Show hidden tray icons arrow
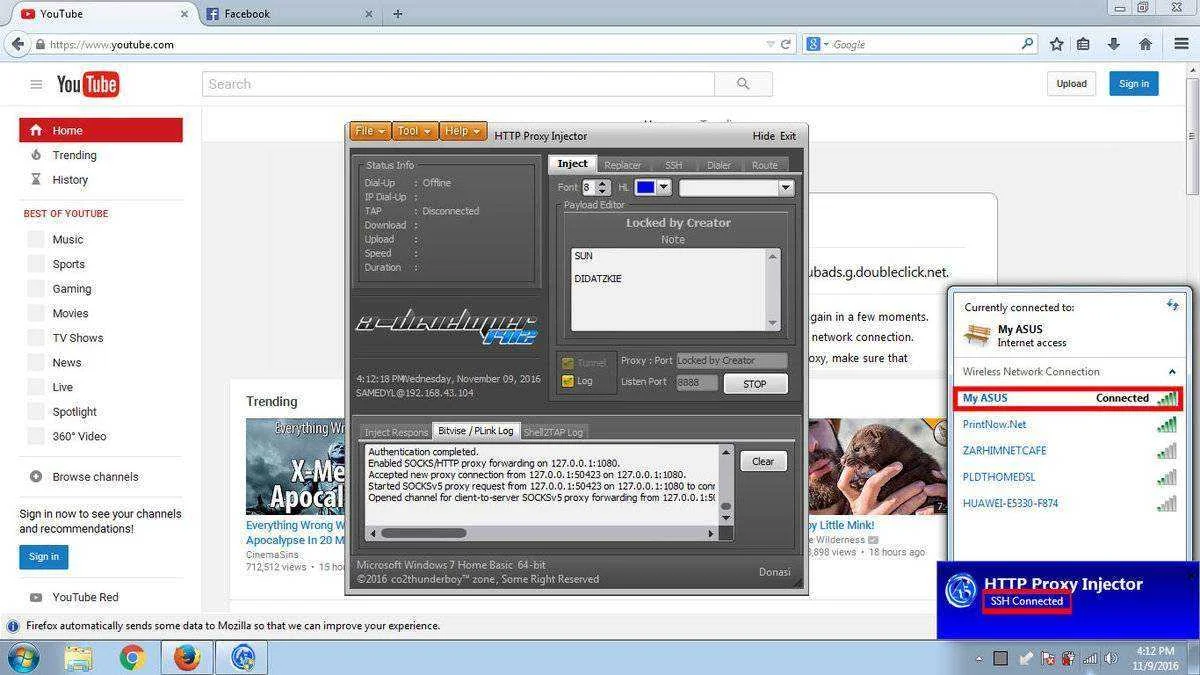Viewport: 1200px width, 675px height. point(979,658)
